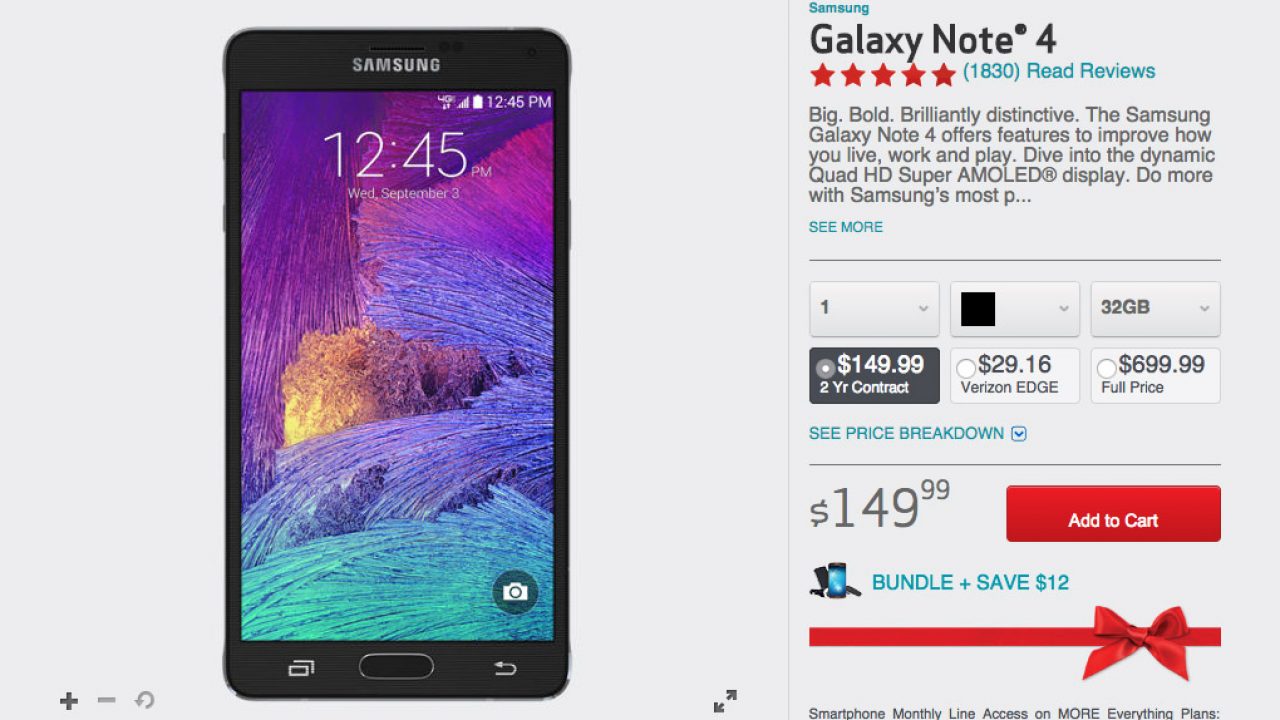The width and height of the screenshot is (1280, 720).
Task: Zoom out with the minus icon
Action: [x=106, y=700]
